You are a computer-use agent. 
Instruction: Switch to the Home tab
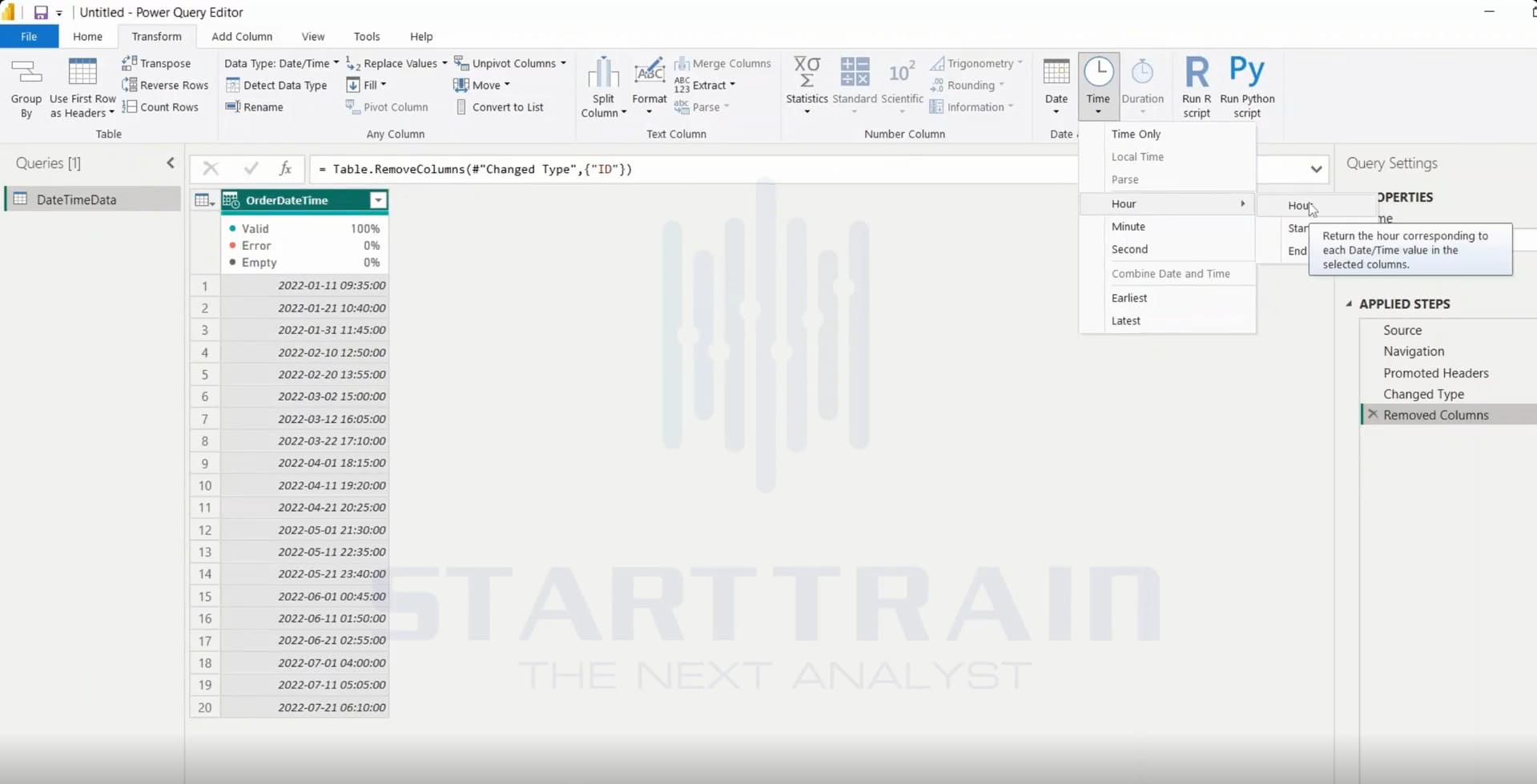click(87, 36)
